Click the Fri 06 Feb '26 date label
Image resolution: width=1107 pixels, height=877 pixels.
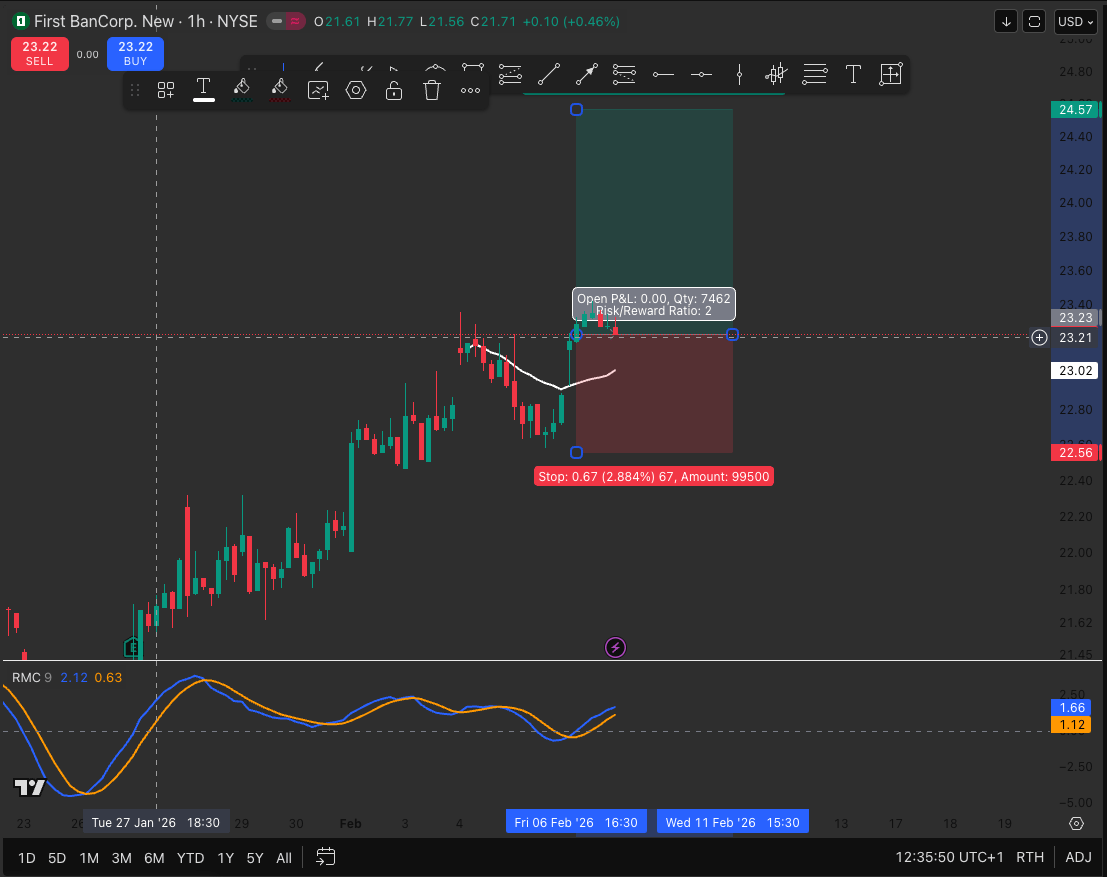coord(575,823)
